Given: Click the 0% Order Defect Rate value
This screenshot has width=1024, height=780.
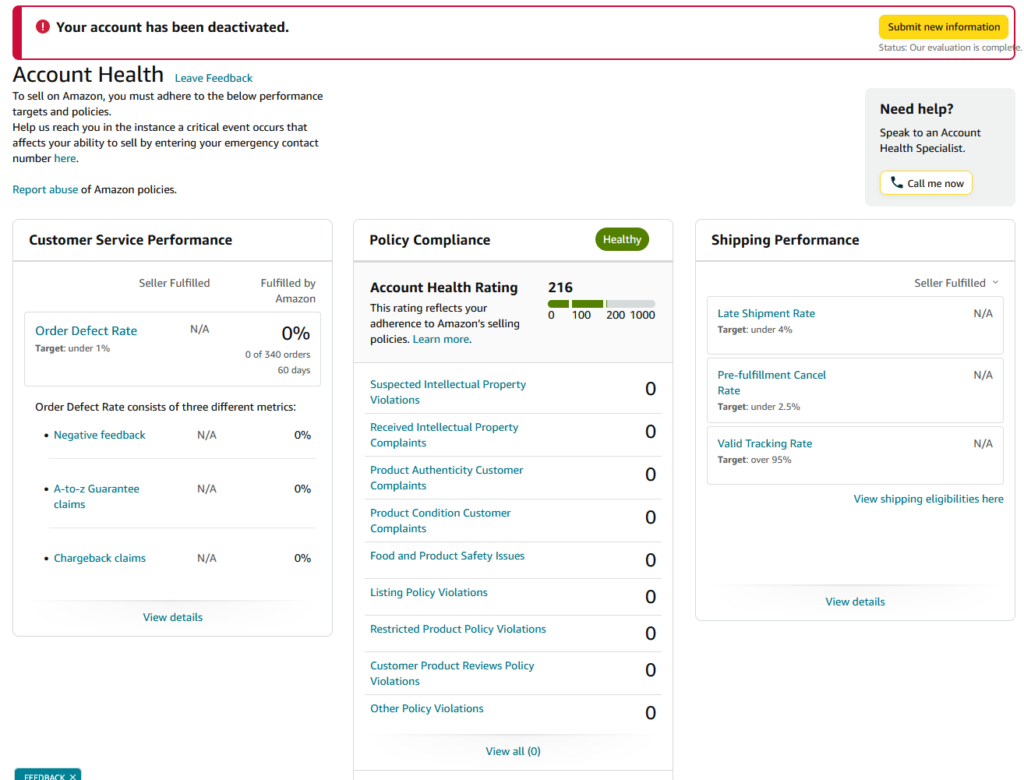Looking at the screenshot, I should [x=295, y=334].
